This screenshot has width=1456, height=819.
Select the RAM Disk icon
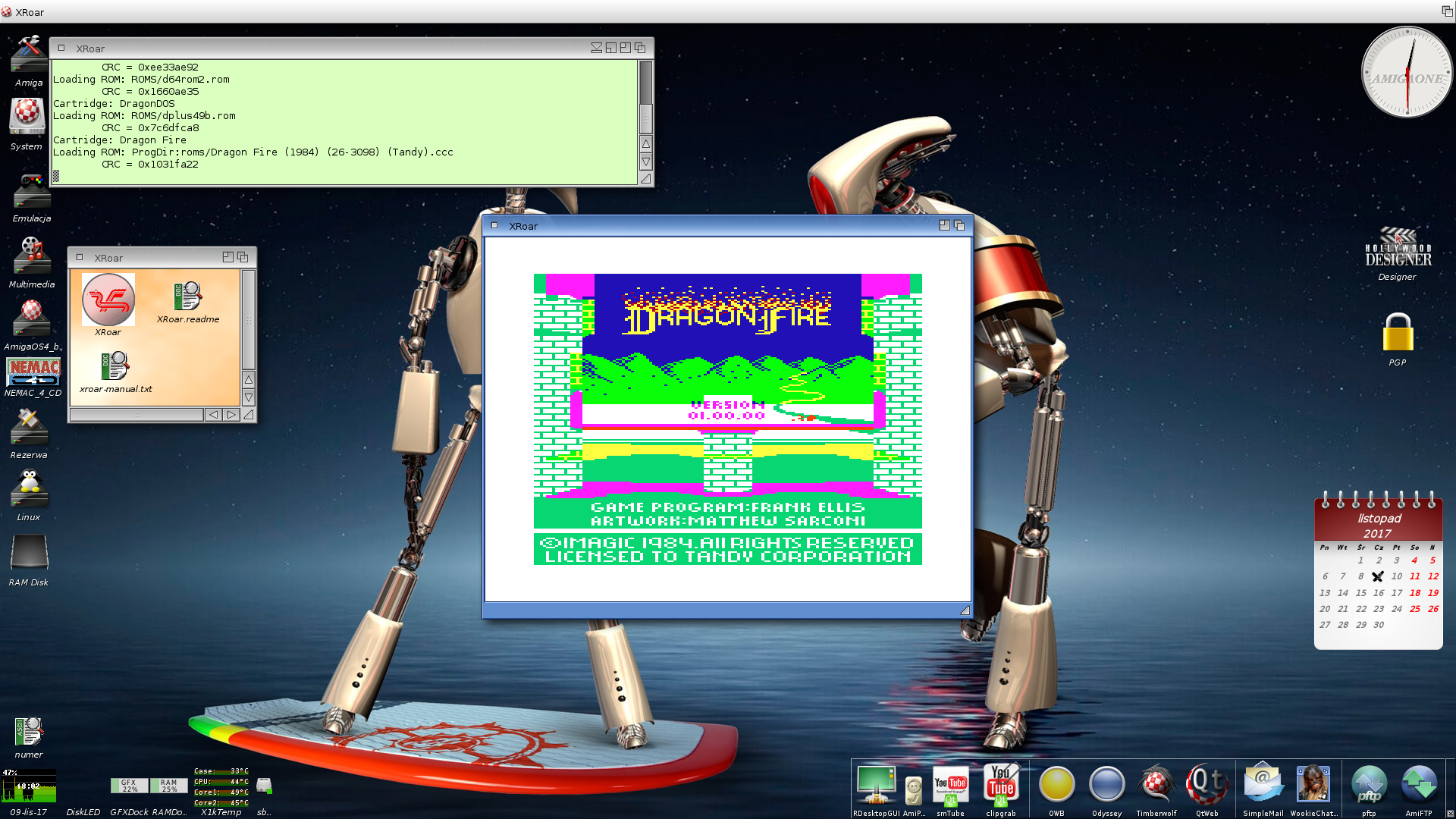click(x=29, y=554)
